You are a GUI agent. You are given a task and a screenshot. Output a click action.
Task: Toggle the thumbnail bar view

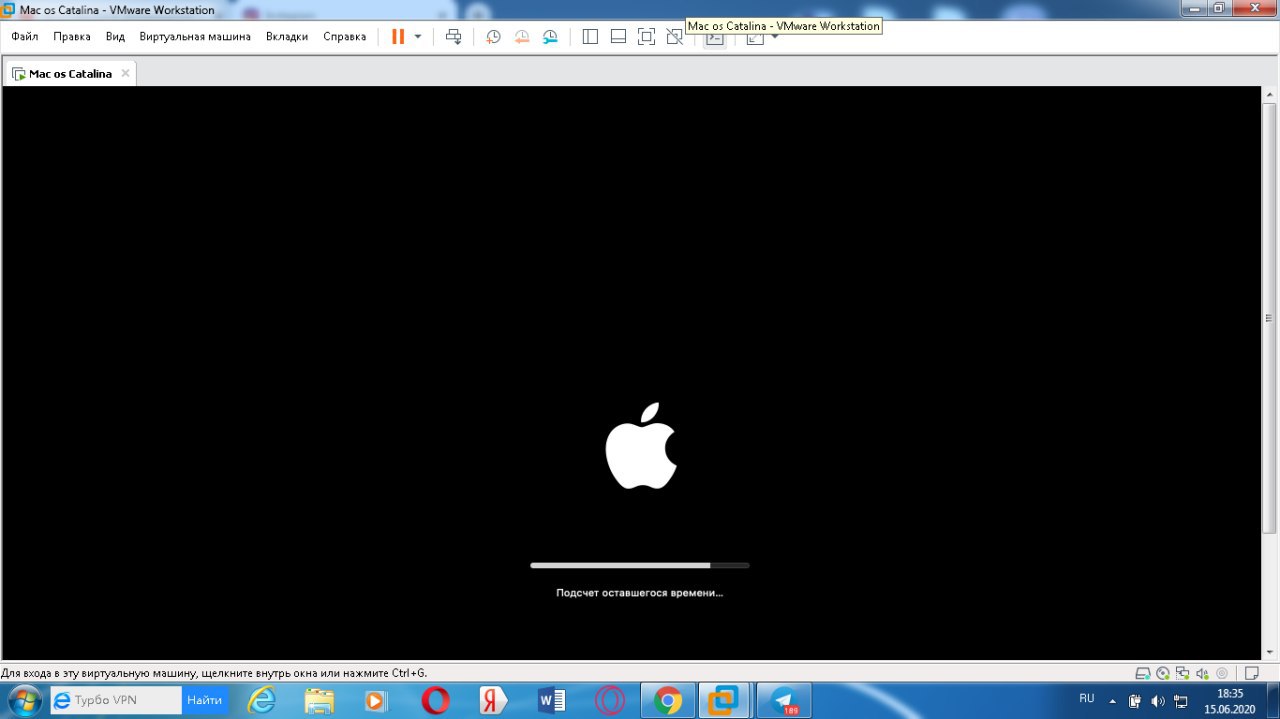618,36
